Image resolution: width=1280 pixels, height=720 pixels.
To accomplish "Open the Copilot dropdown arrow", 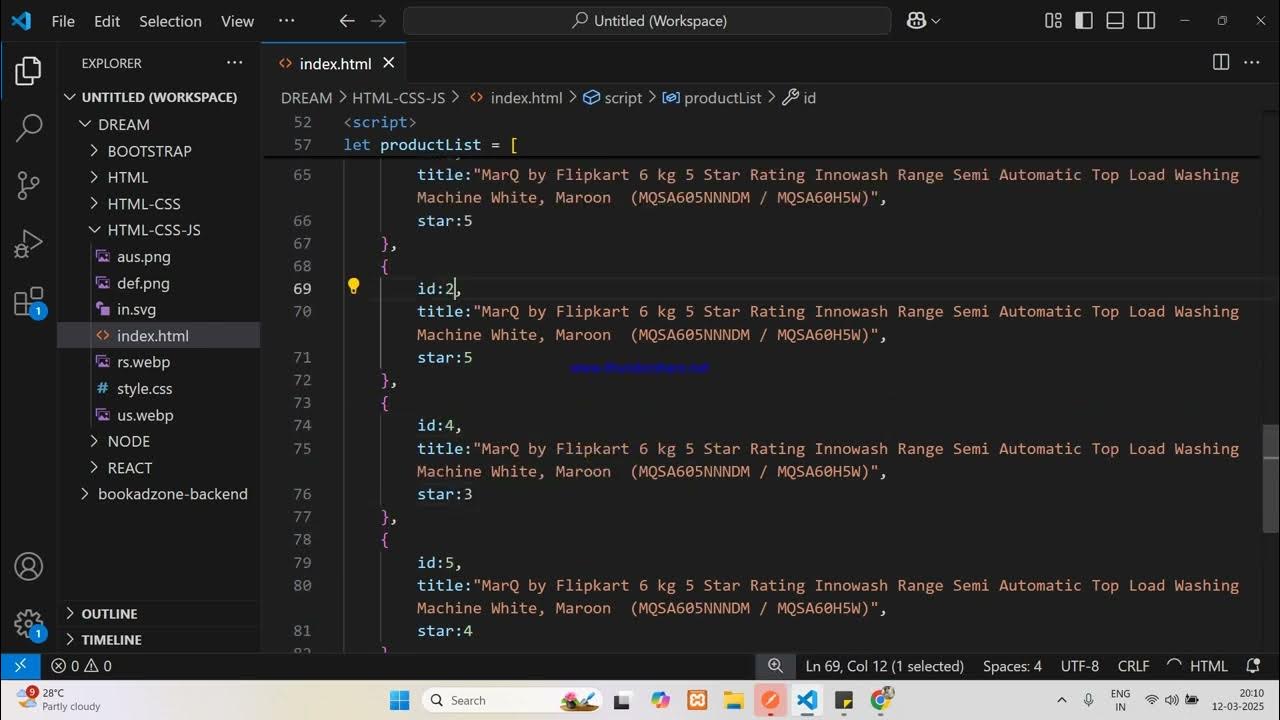I will point(936,20).
